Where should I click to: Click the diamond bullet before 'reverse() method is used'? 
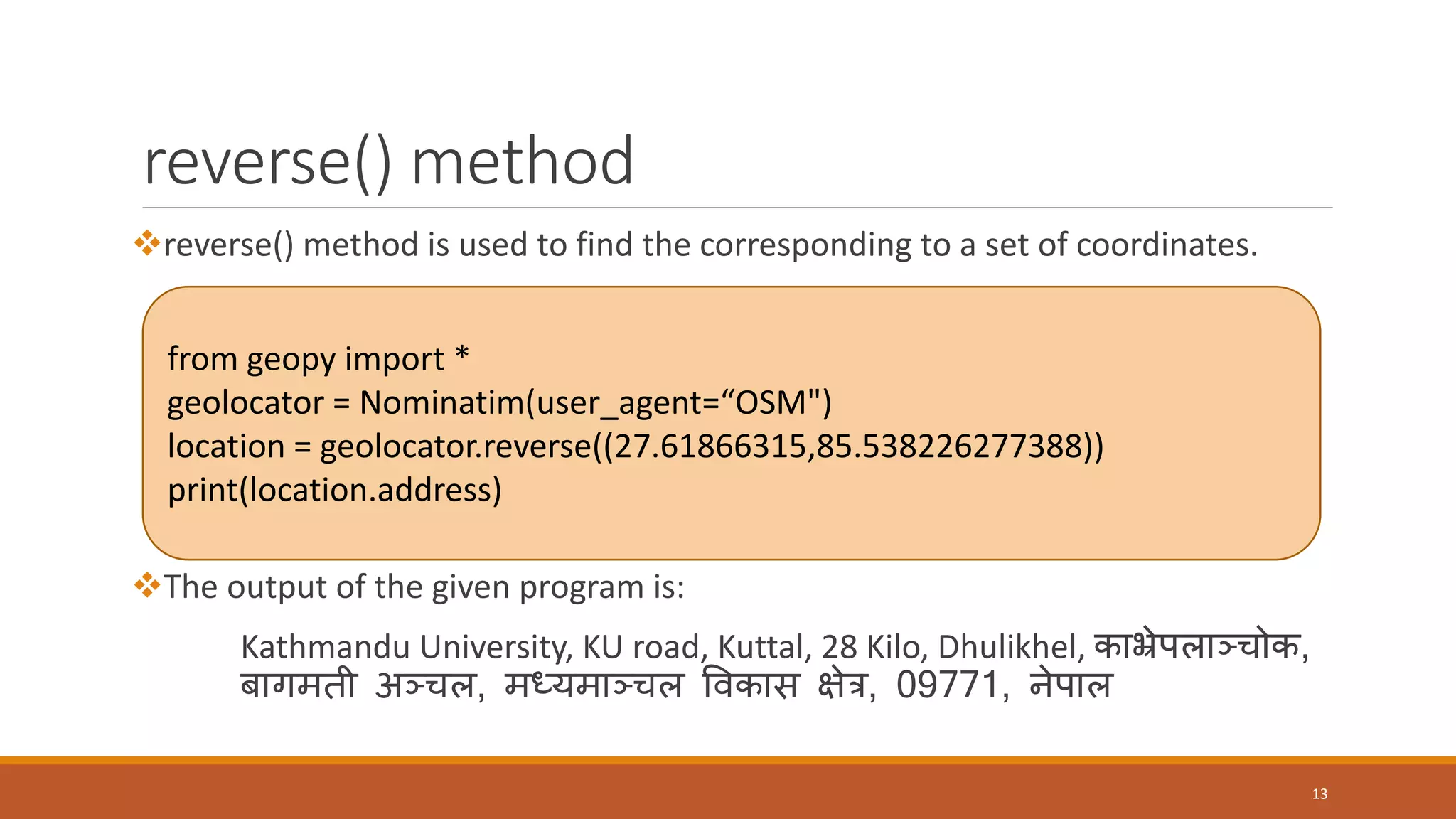[x=147, y=243]
